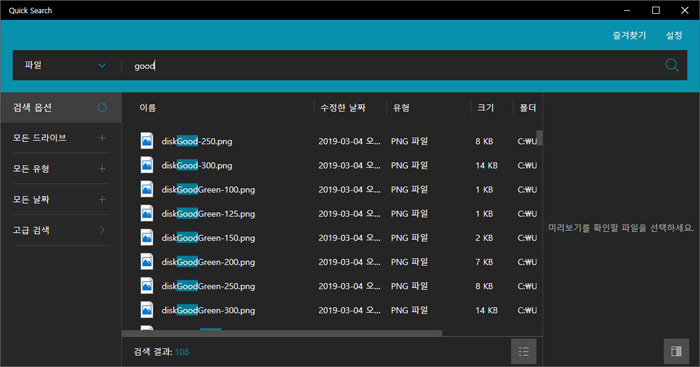Select file name diskGoodGreen-300.png
Screen dimensions: 700x367
tap(208, 310)
